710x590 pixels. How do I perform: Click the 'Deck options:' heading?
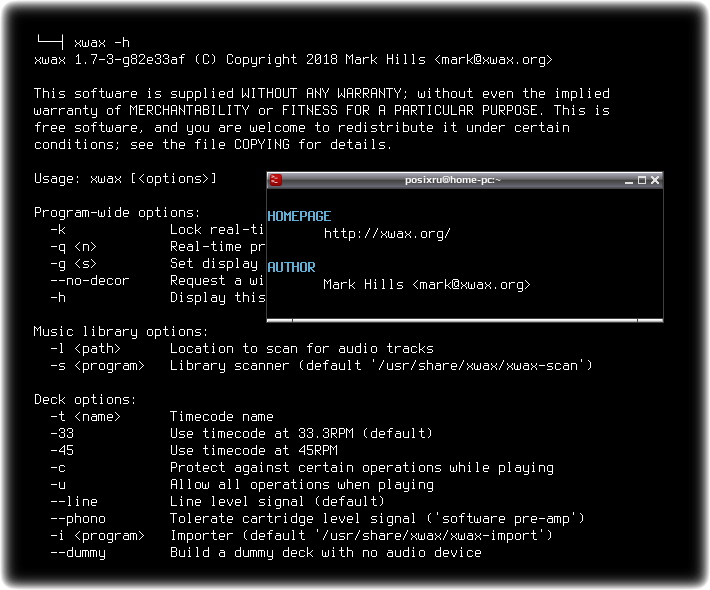pos(85,399)
